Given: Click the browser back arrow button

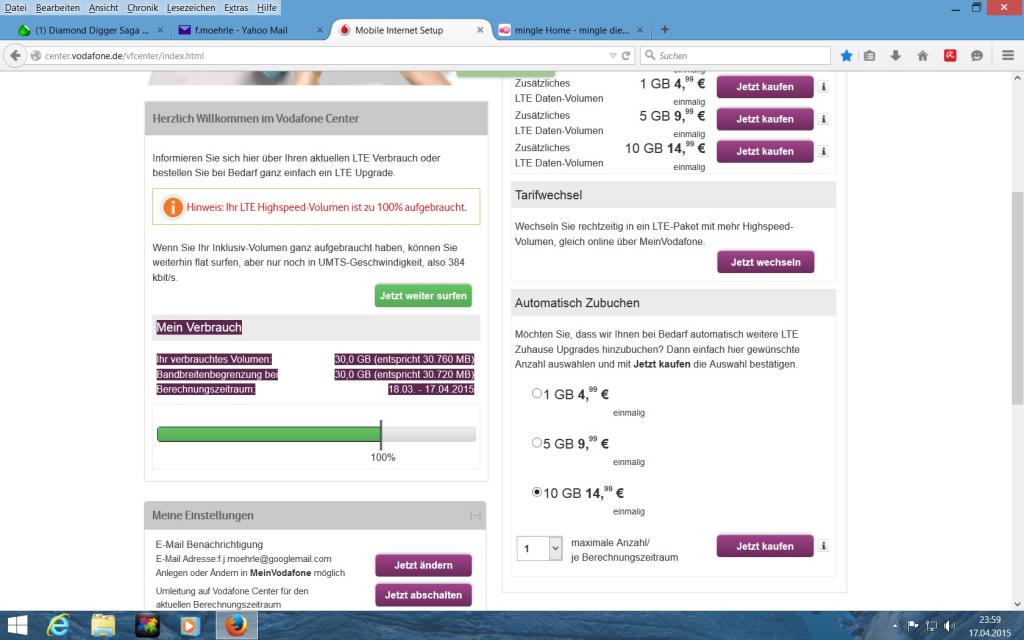Looking at the screenshot, I should (16, 56).
